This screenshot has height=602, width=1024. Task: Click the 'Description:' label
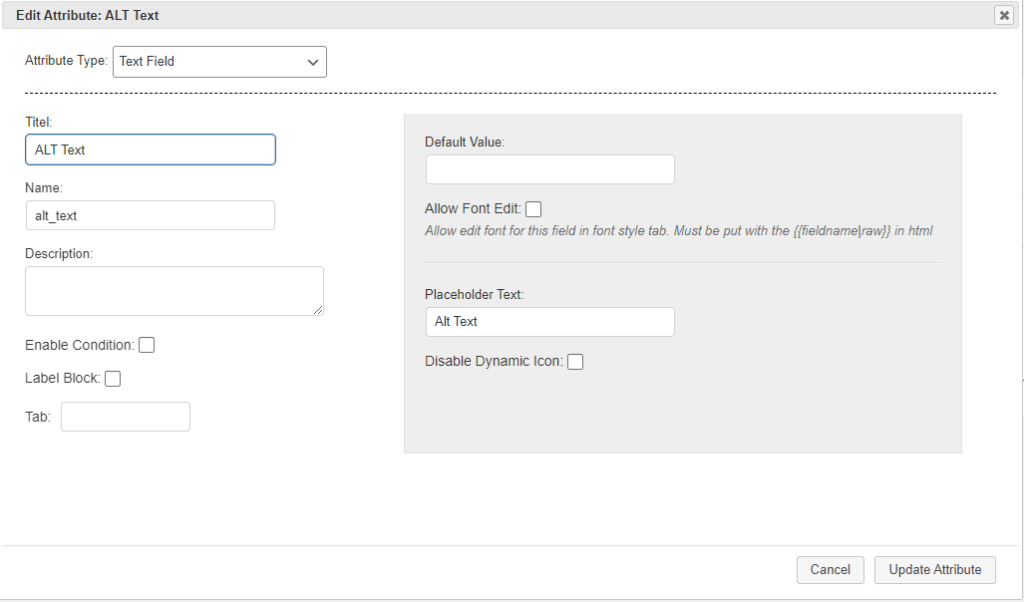tap(59, 254)
